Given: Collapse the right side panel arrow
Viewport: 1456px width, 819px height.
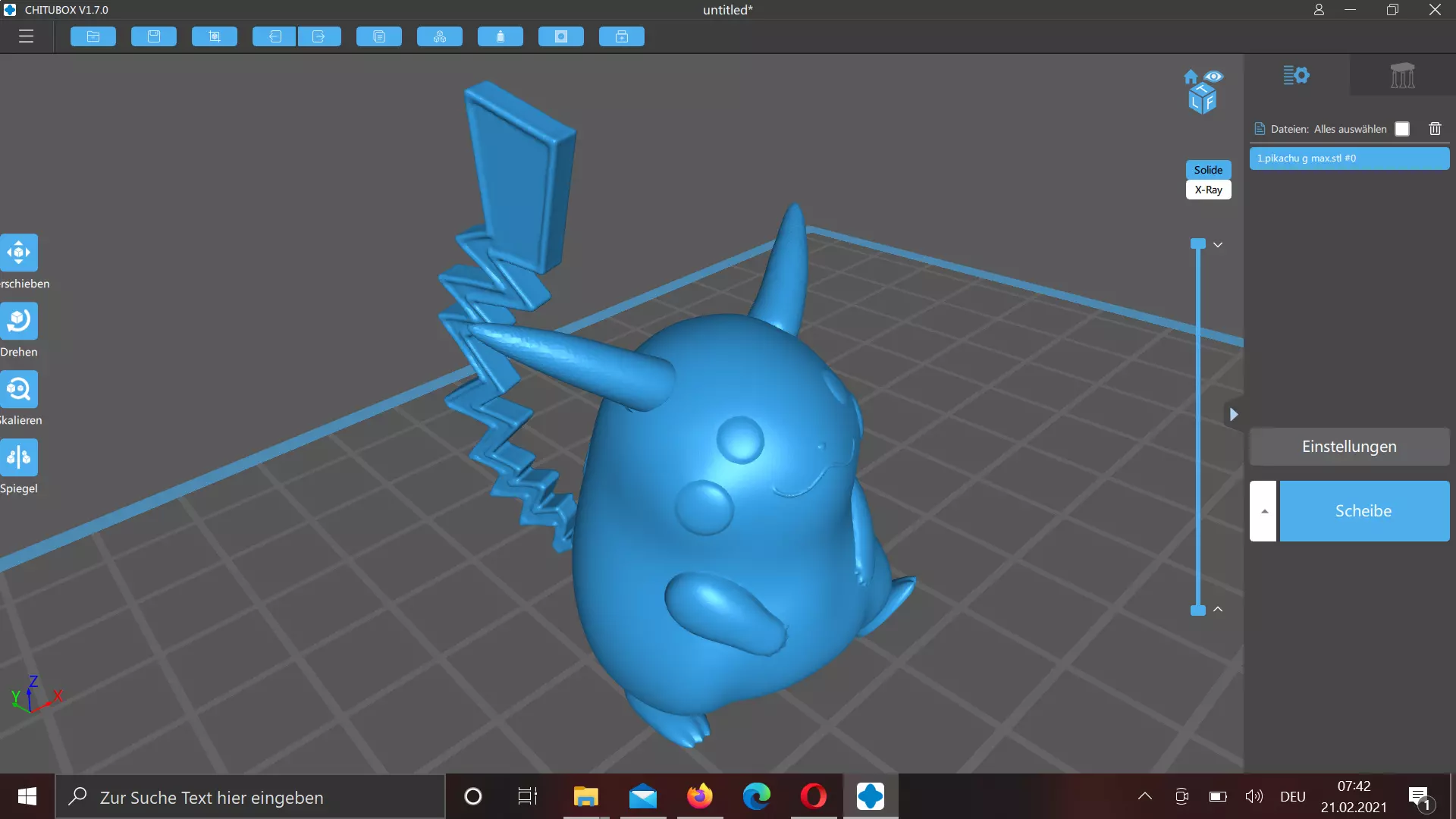Looking at the screenshot, I should 1234,414.
